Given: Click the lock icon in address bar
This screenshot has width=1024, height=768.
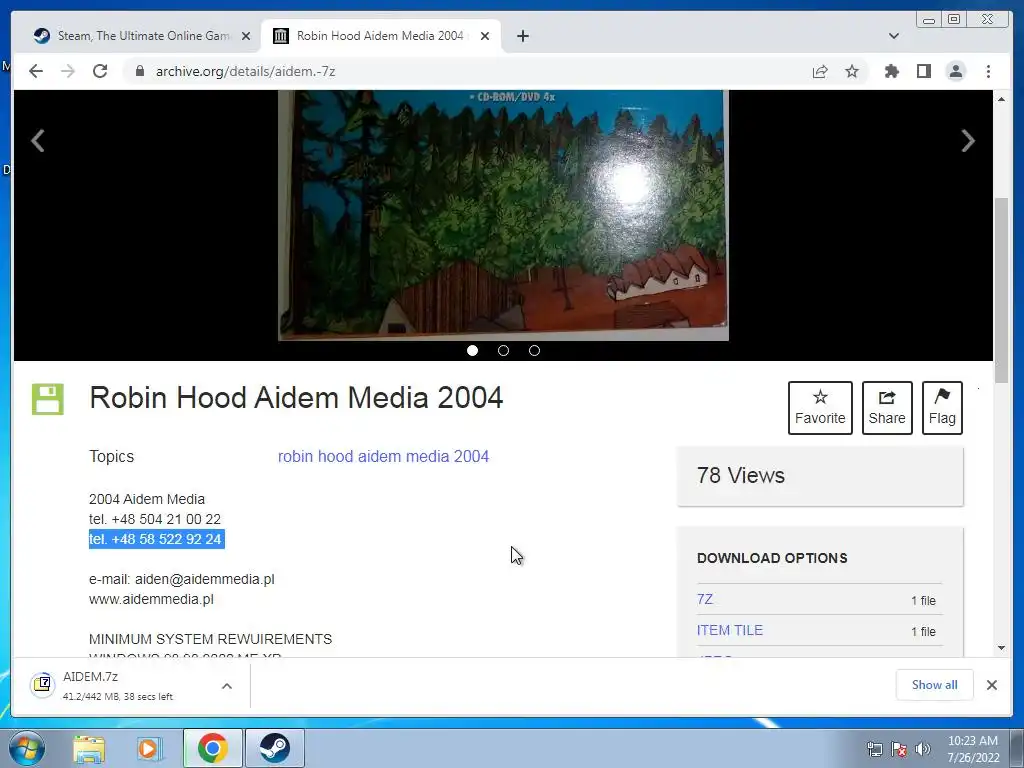Looking at the screenshot, I should (x=139, y=71).
